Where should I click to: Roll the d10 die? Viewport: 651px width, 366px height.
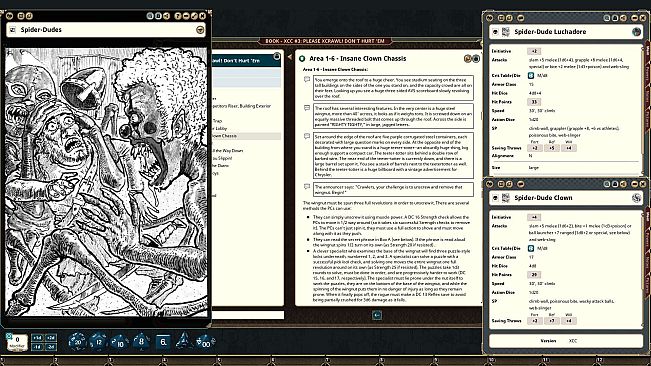pos(120,342)
